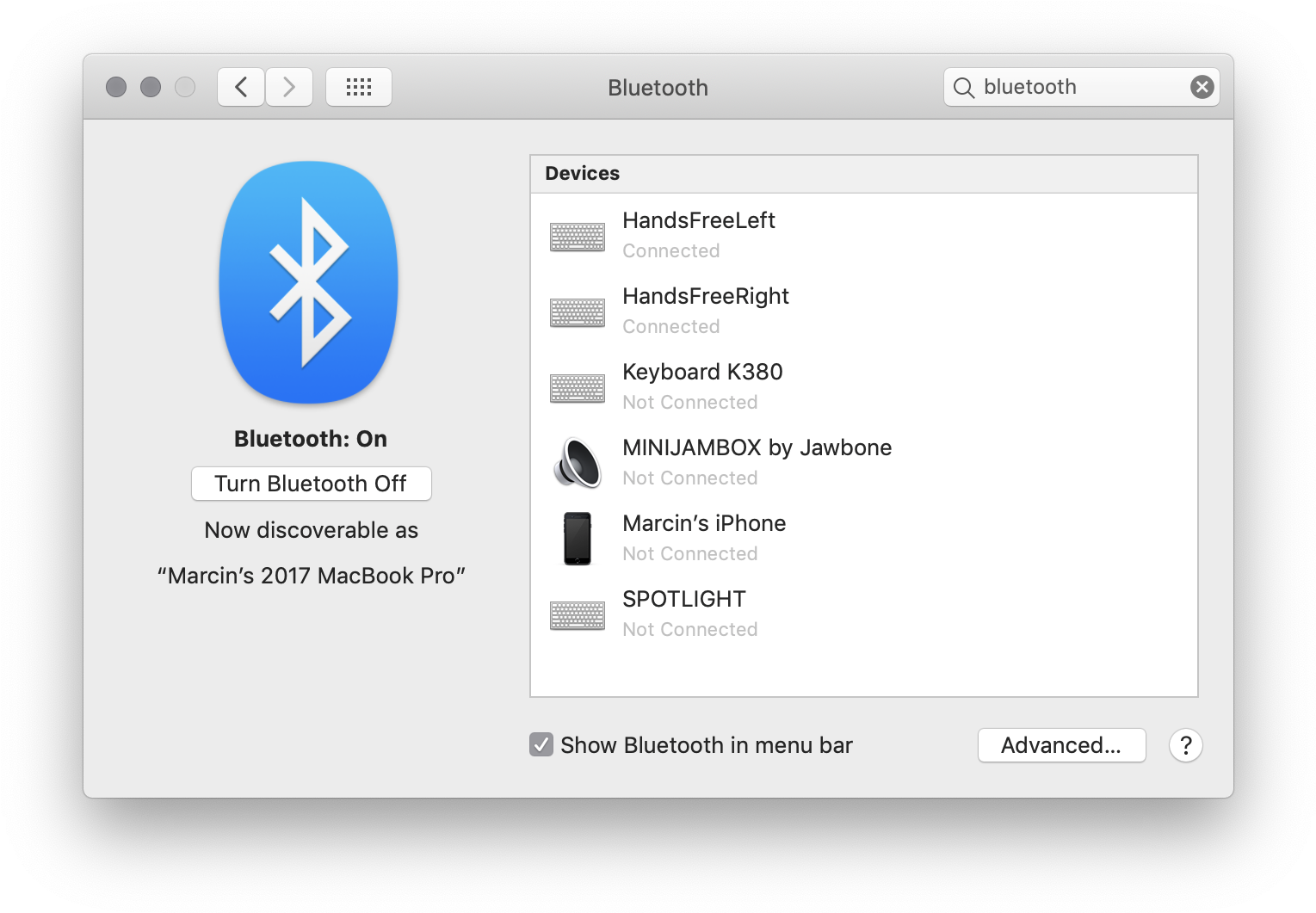Click the MINIJAMBOX speaker icon
Image resolution: width=1316 pixels, height=913 pixels.
tap(577, 463)
